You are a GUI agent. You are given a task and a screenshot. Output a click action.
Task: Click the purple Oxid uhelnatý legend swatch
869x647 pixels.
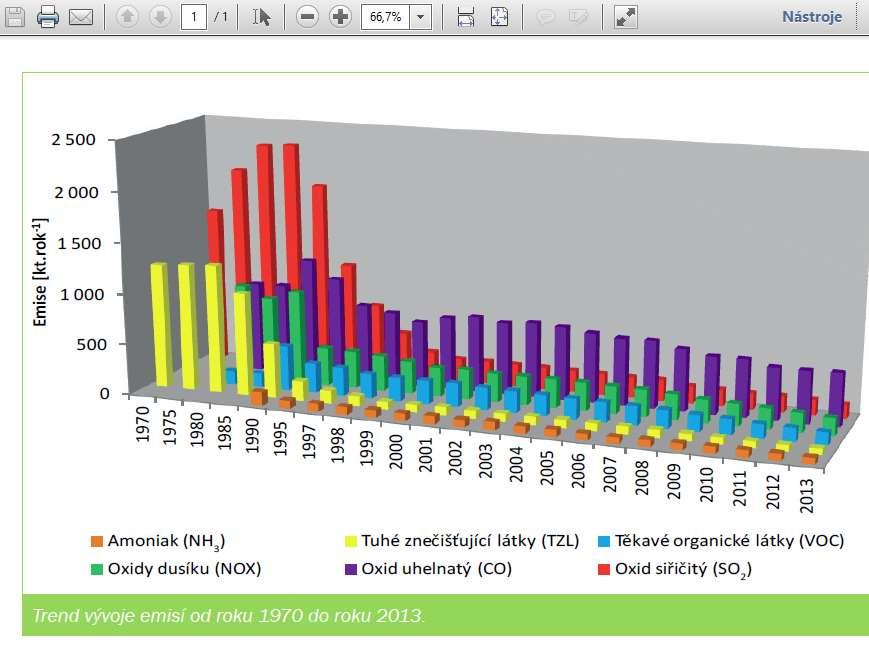pos(351,569)
